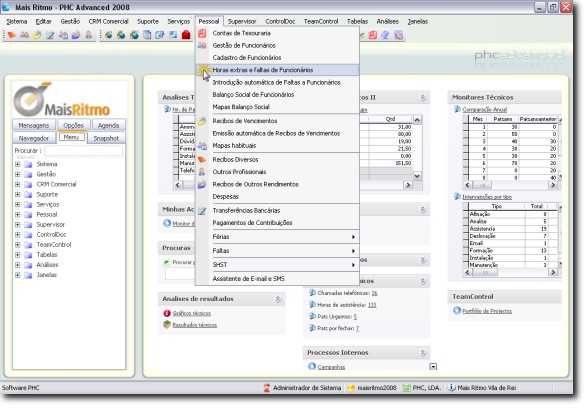This screenshot has width=584, height=410.
Task: Expand the Supervisor tree node
Action: point(18,225)
